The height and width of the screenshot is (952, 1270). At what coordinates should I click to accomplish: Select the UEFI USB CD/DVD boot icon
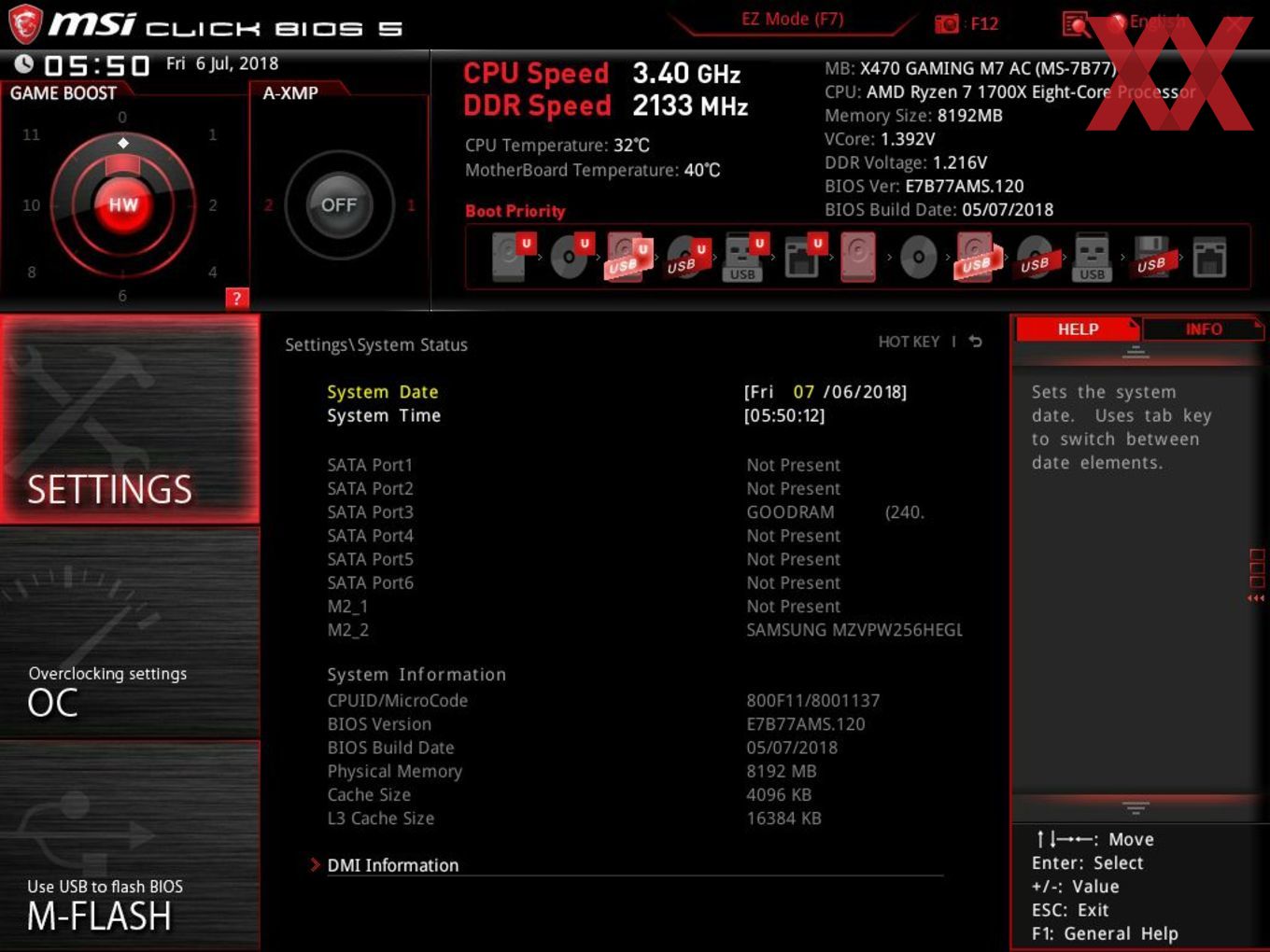(685, 257)
